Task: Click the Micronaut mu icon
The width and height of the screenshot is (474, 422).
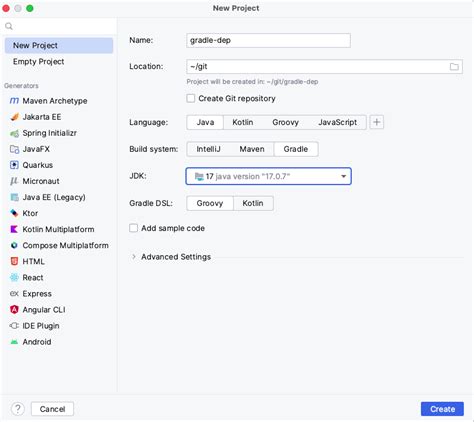Action: (14, 181)
